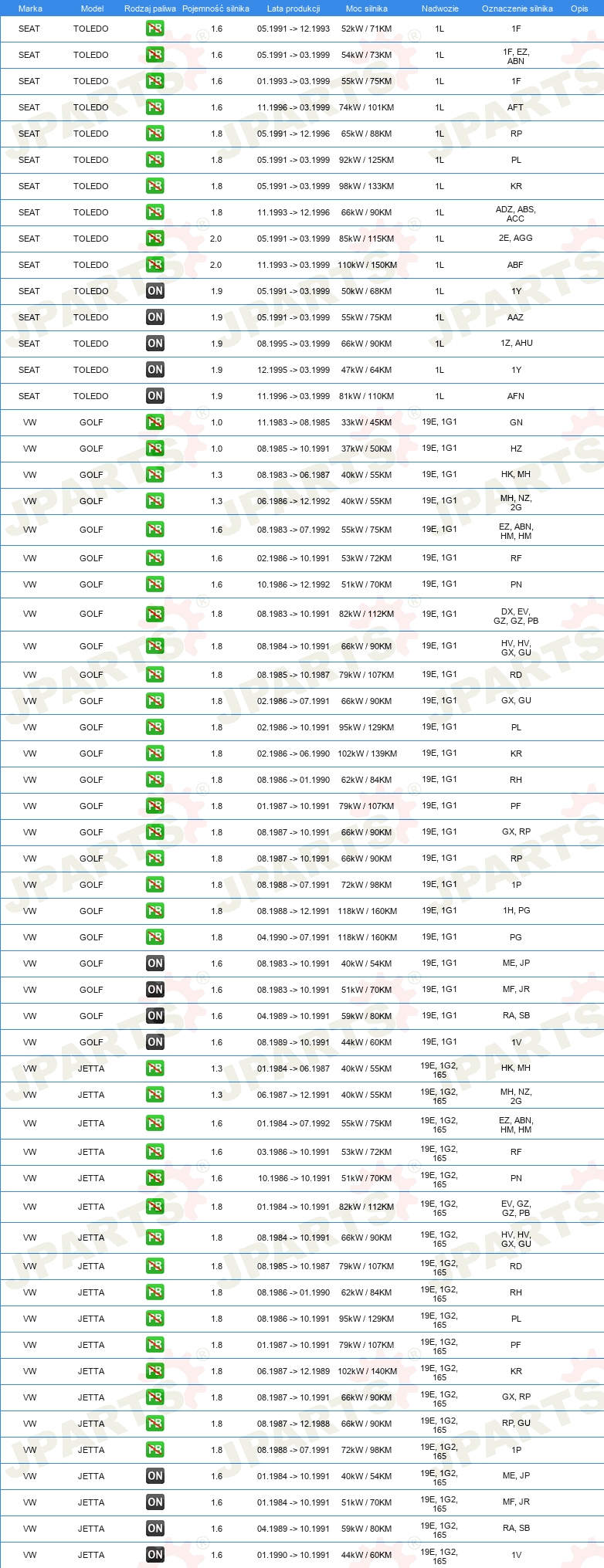This screenshot has width=604, height=1568.
Task: Click the Model column header
Action: click(92, 8)
